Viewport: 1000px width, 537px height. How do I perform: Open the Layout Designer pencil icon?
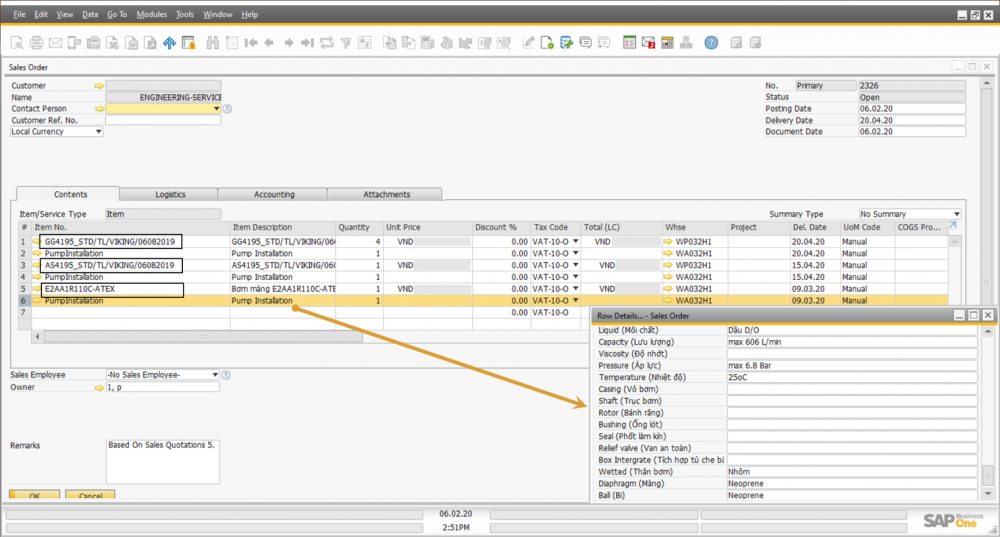click(528, 43)
